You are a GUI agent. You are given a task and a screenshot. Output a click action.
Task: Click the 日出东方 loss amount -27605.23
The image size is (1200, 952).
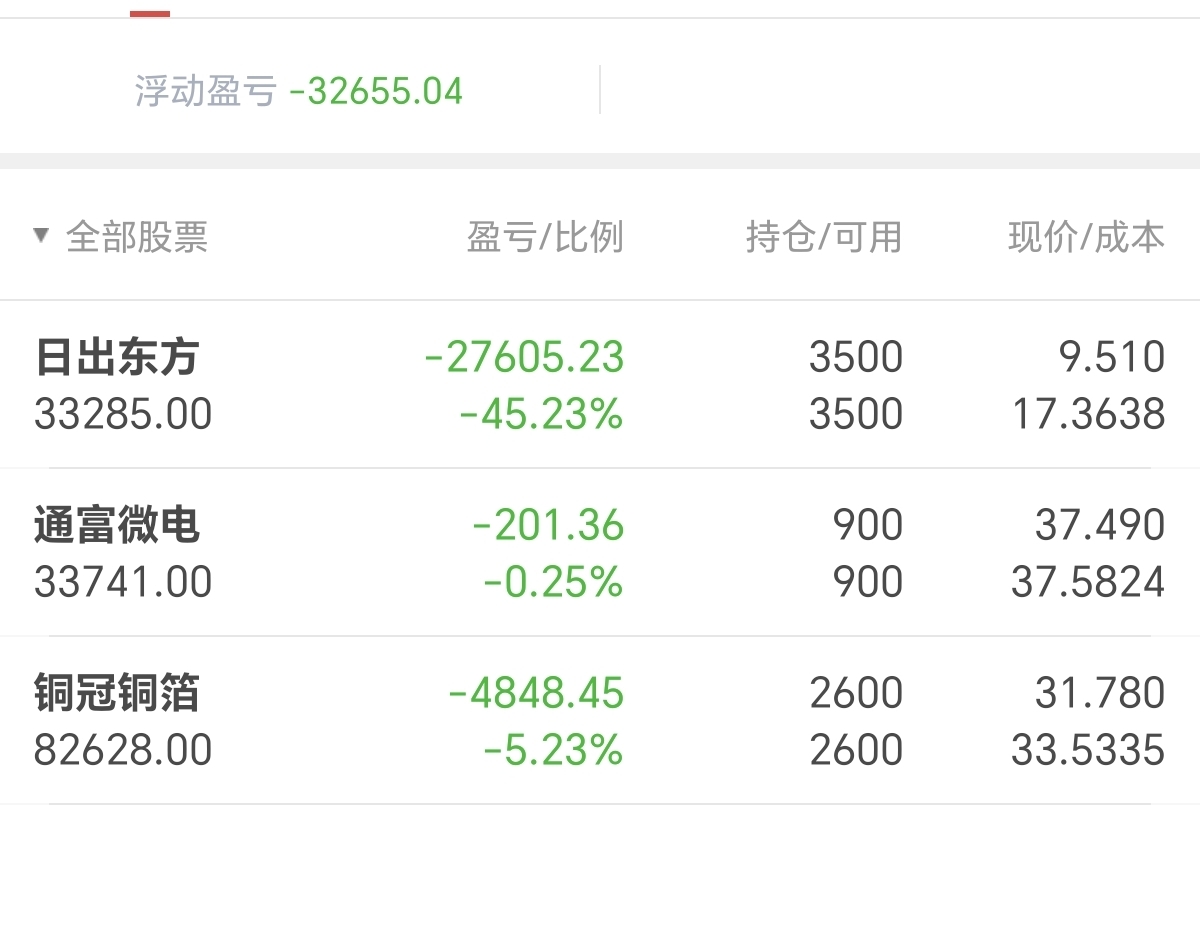pos(524,357)
